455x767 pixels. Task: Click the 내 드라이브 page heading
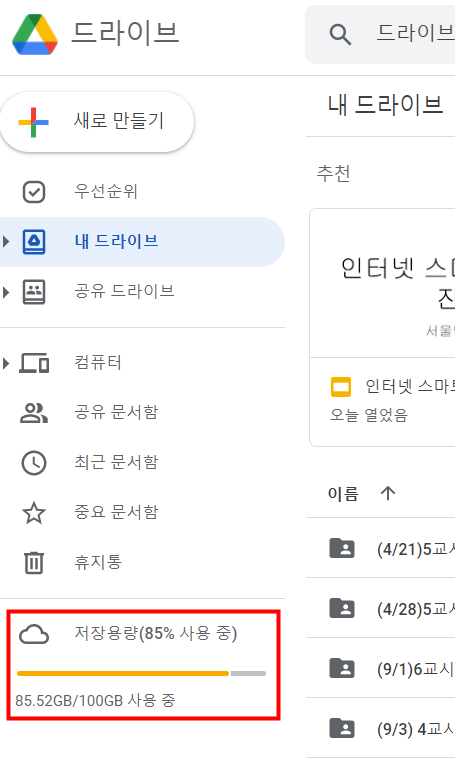click(386, 105)
